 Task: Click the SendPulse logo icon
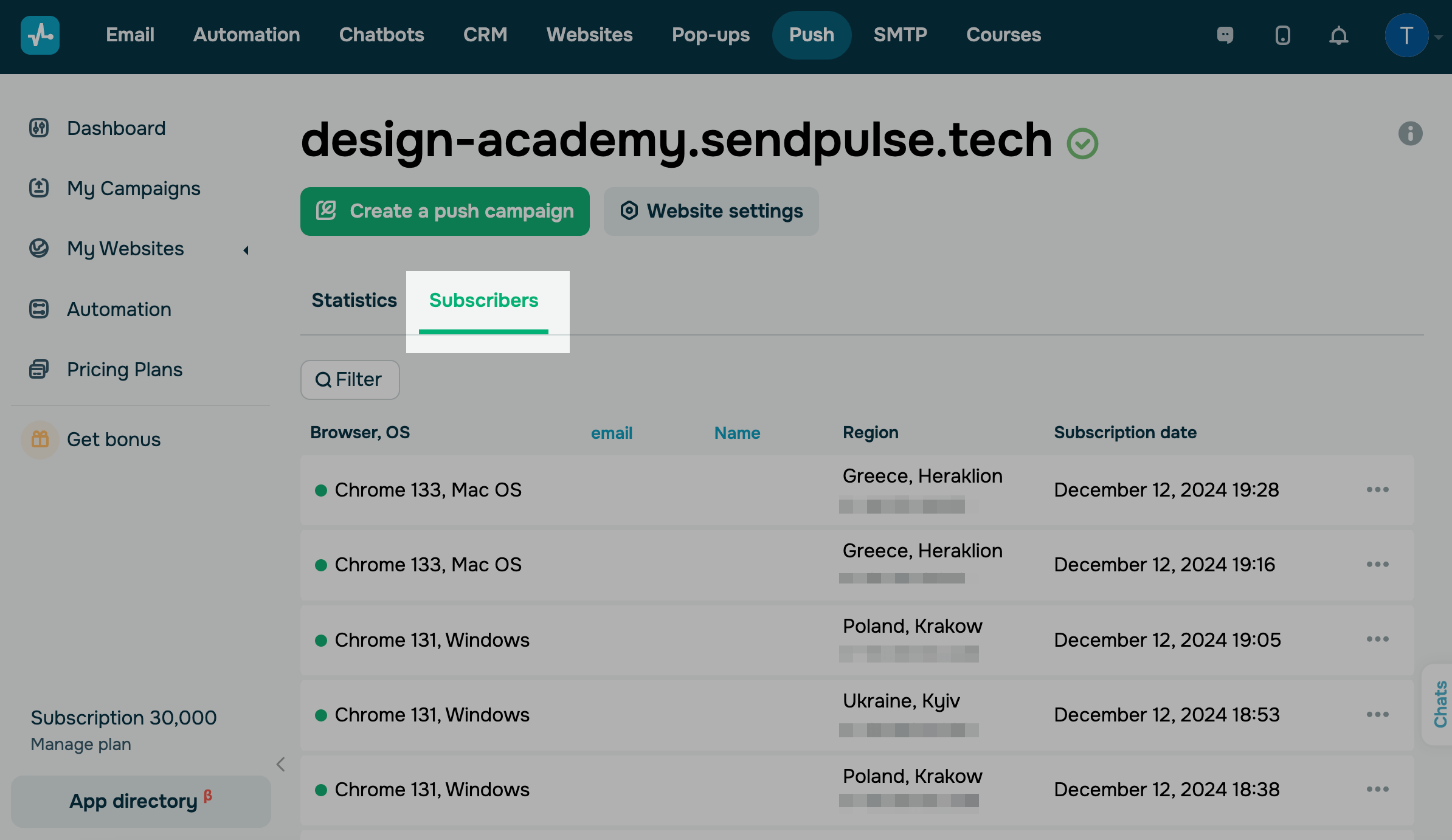(x=40, y=35)
